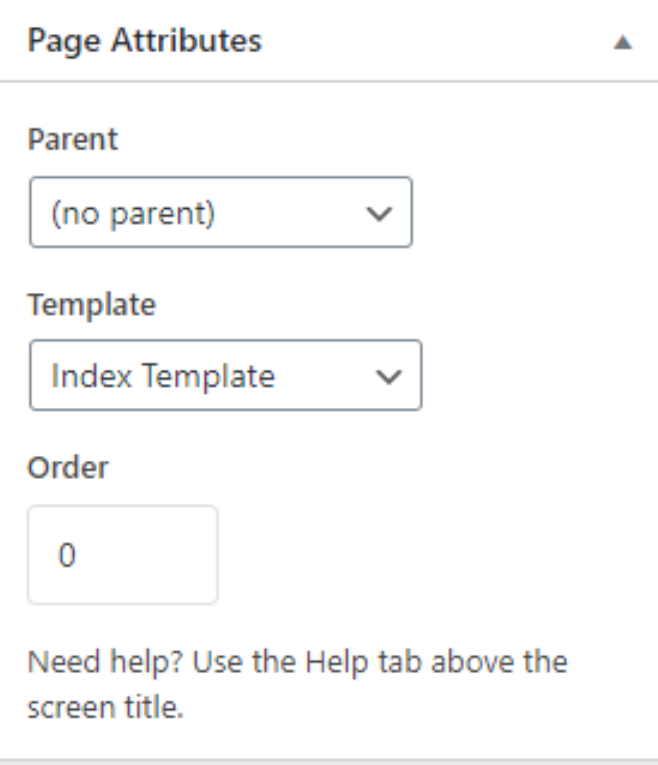This screenshot has width=658, height=765.
Task: Click the word "Page" in the panel header
Action: (64, 42)
